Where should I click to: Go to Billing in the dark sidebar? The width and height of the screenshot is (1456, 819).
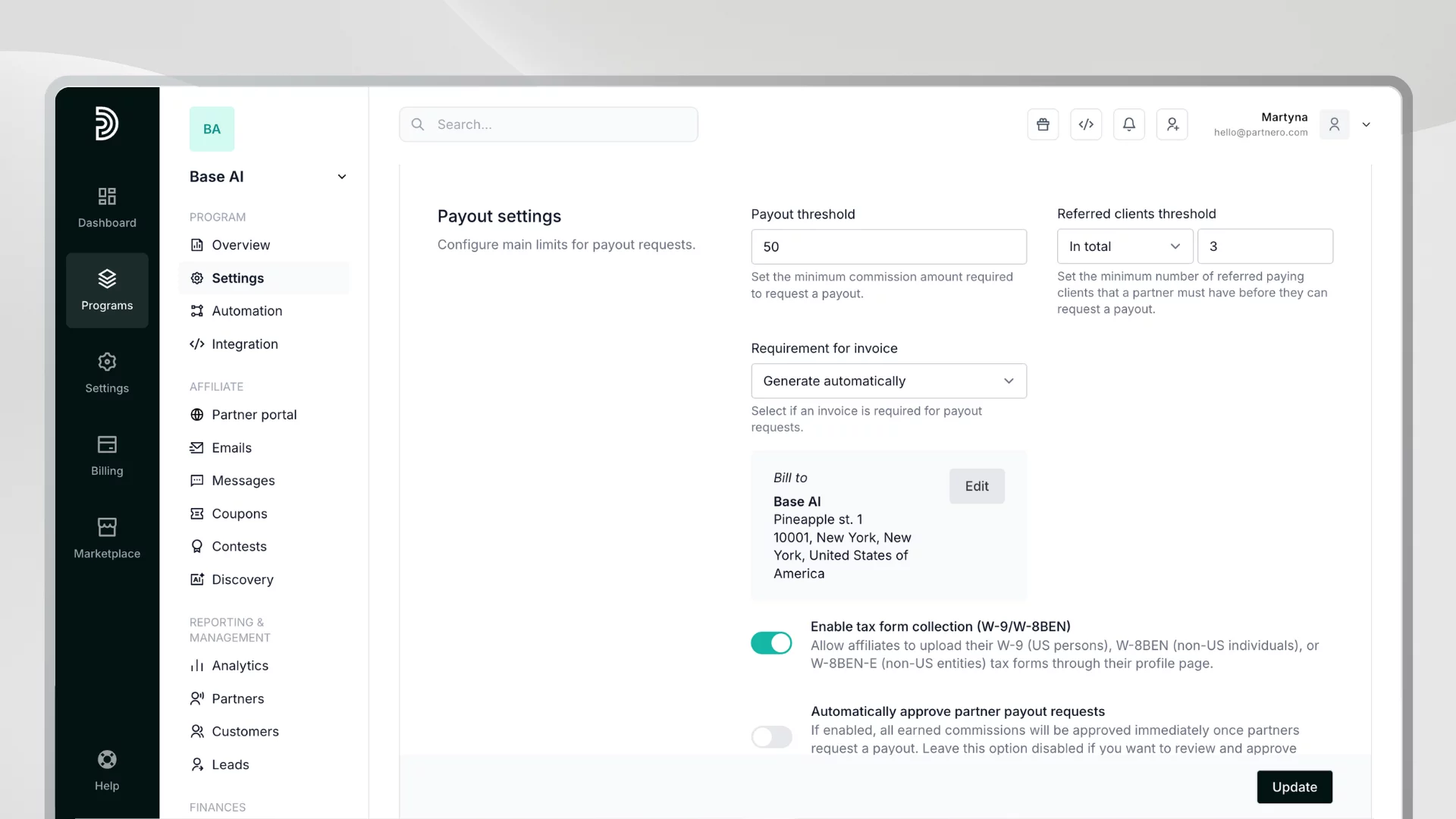[x=107, y=455]
